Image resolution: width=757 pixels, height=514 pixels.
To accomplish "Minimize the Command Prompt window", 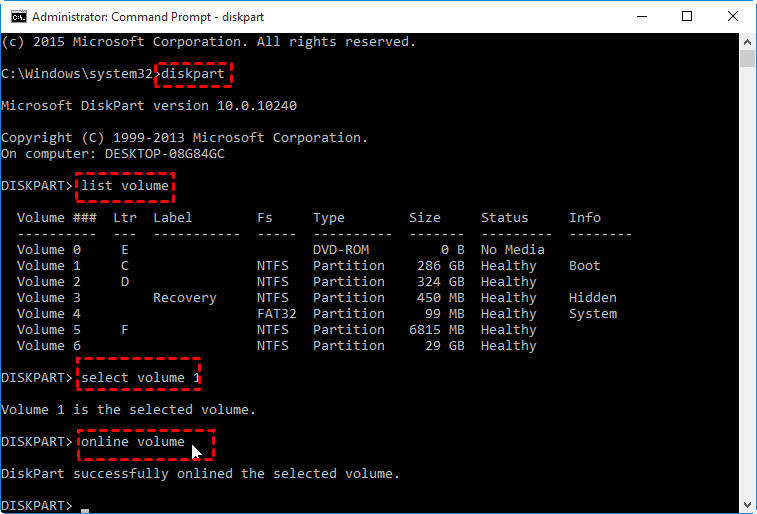I will click(642, 16).
